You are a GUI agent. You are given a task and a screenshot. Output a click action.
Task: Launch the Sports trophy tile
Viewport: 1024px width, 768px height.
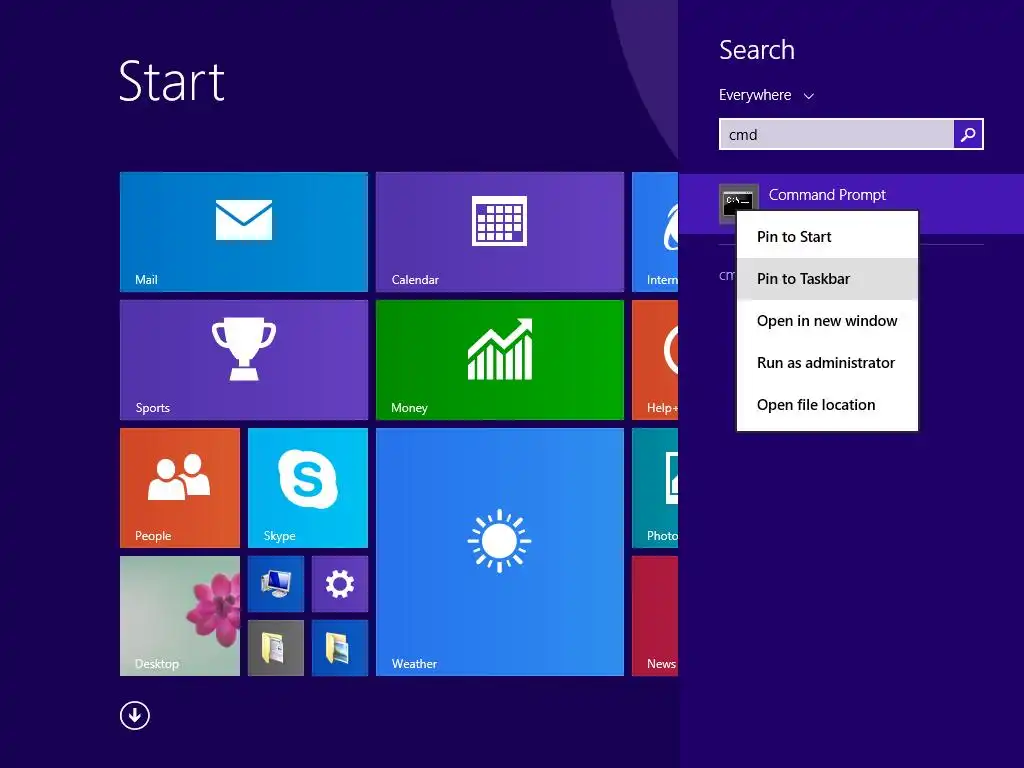[244, 360]
